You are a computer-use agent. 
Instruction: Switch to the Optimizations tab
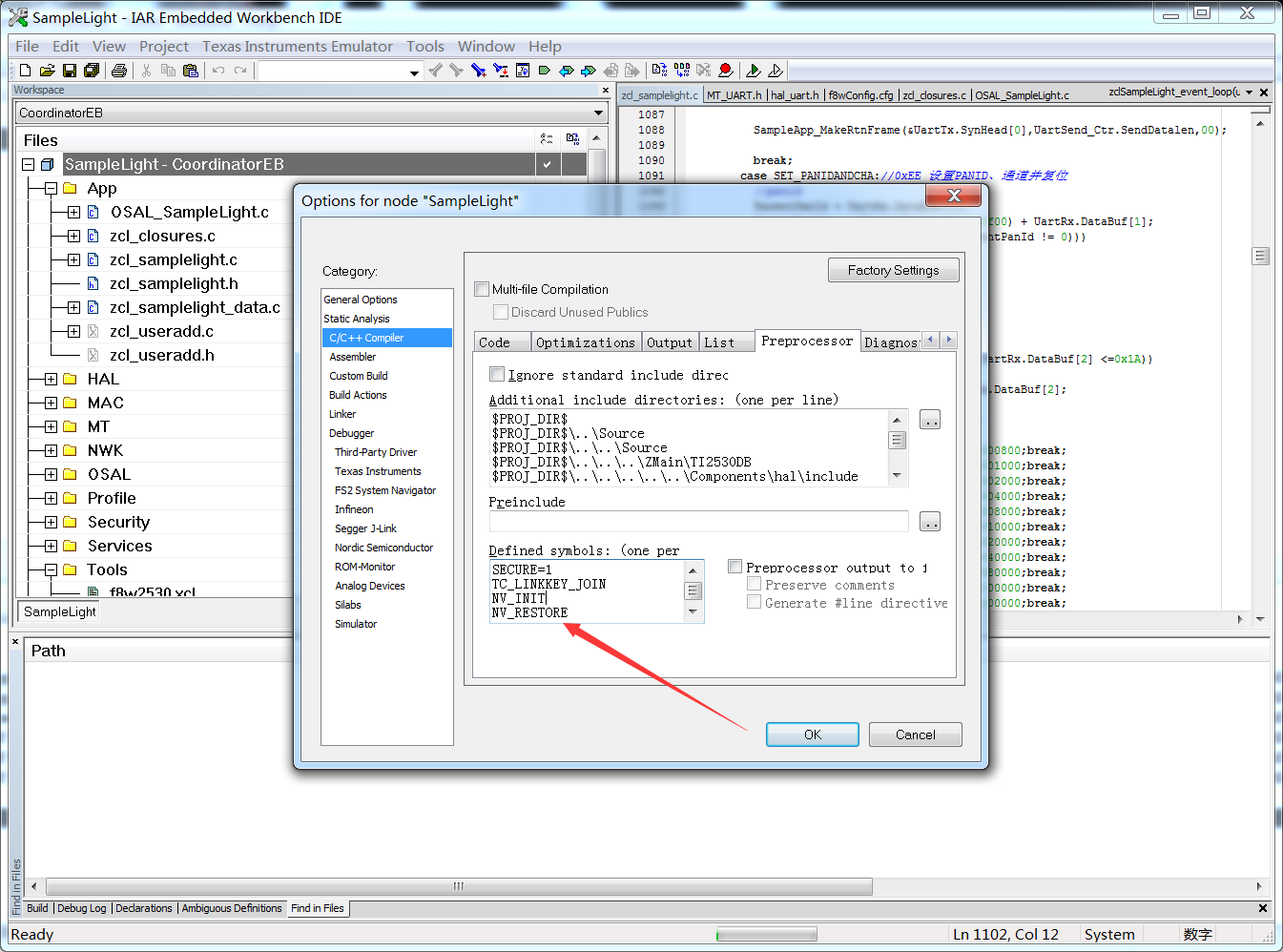[x=585, y=342]
